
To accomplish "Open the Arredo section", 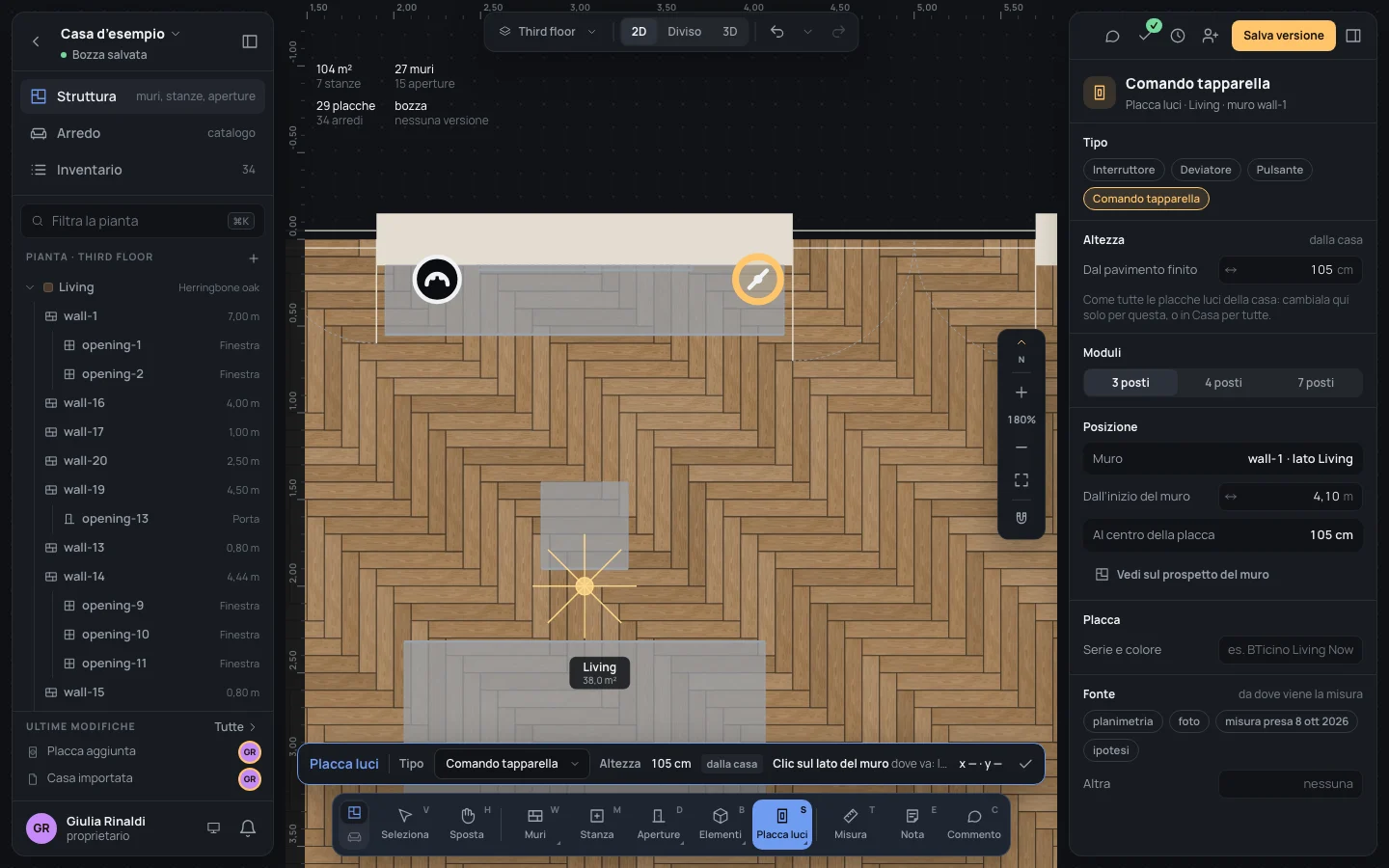I will (x=143, y=133).
